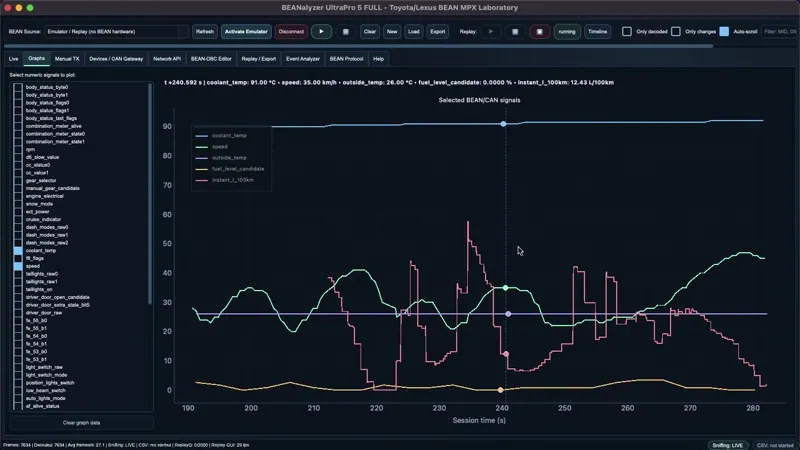Open the Devices / CAN Gateway tab
This screenshot has height=450, width=800.
116,59
